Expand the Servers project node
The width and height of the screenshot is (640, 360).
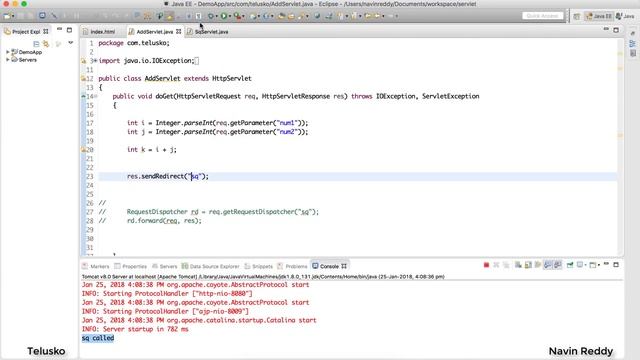(x=7, y=60)
